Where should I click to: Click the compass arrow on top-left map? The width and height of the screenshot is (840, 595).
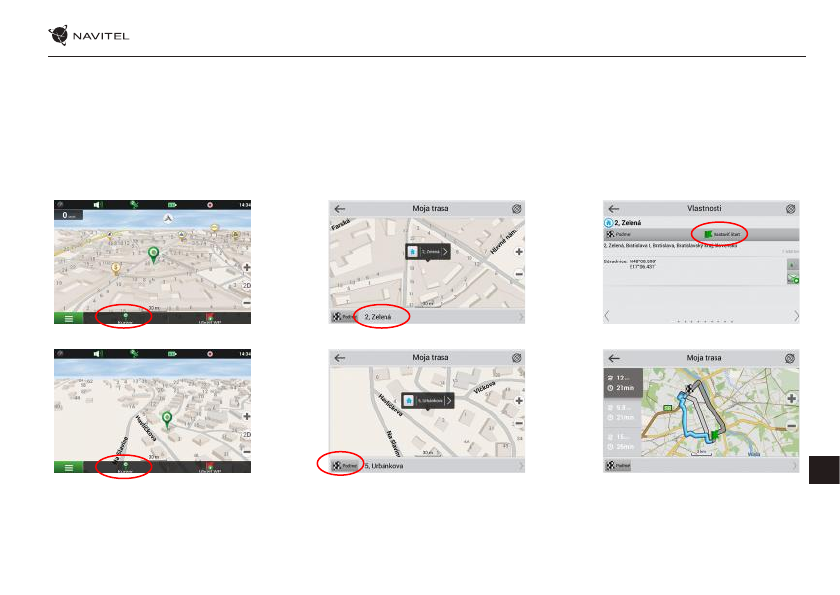pyautogui.click(x=168, y=217)
